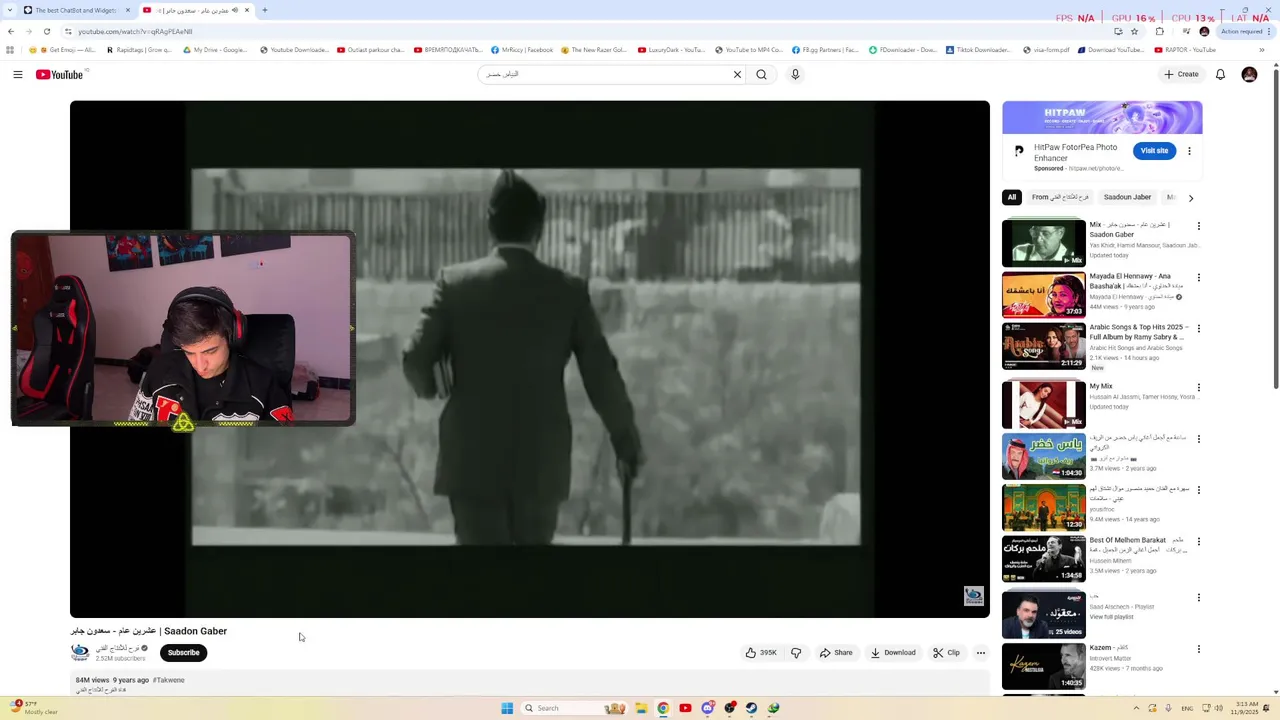Image resolution: width=1280 pixels, height=720 pixels.
Task: Open more actions ellipsis under video
Action: tap(980, 653)
